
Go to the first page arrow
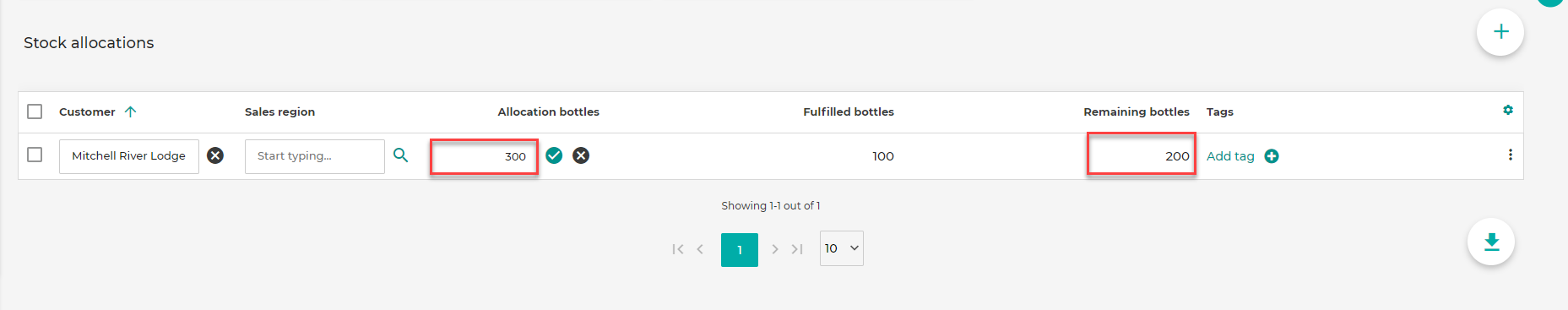point(677,249)
